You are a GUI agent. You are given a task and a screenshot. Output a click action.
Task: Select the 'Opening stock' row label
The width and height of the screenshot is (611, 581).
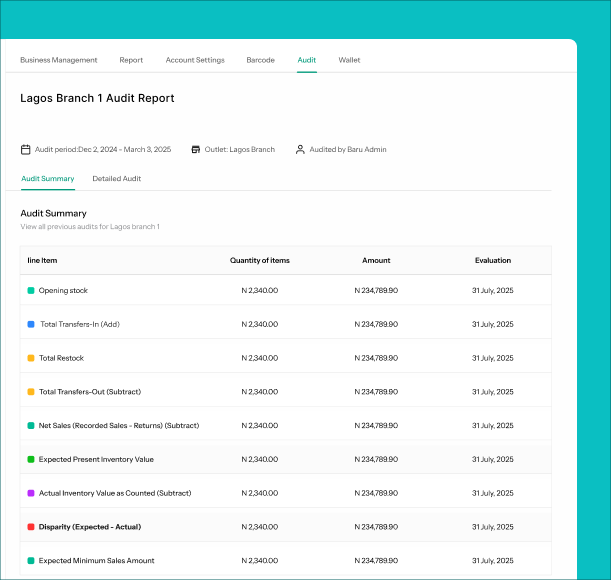tap(63, 290)
